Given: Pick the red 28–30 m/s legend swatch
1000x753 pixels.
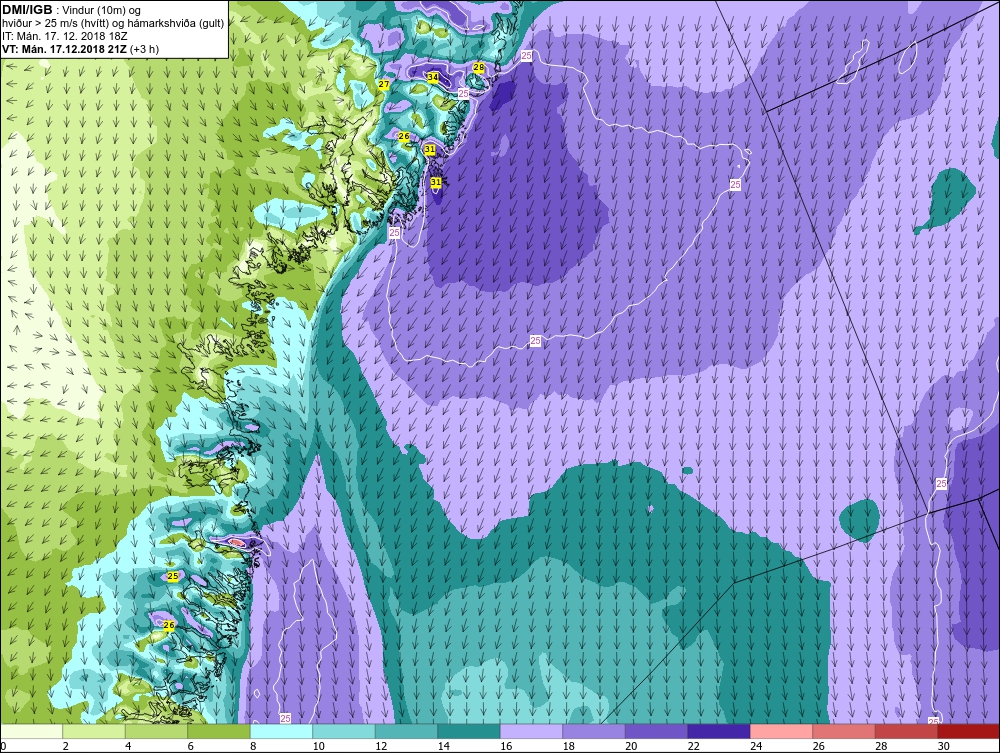Looking at the screenshot, I should [x=906, y=731].
